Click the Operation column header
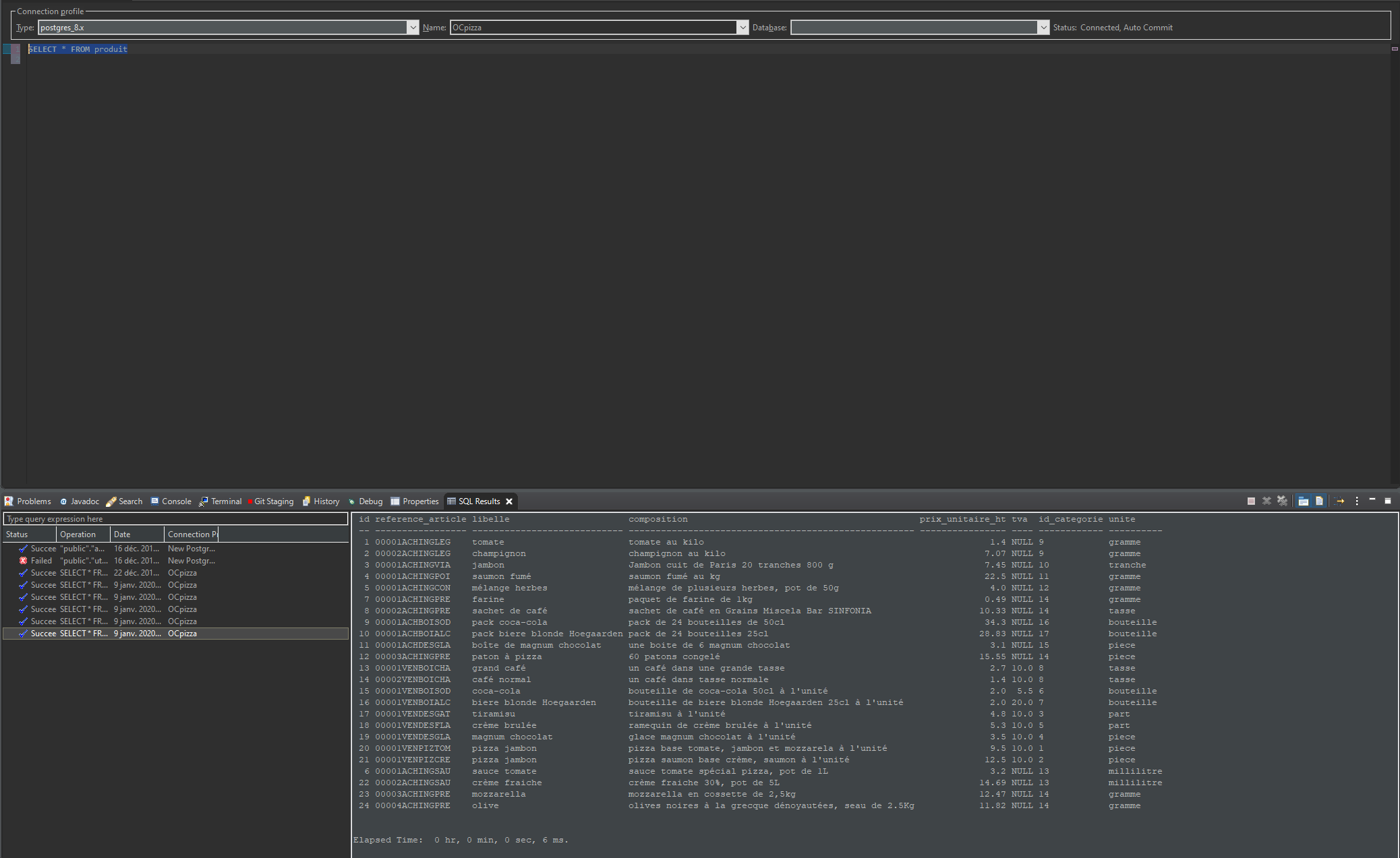This screenshot has height=858, width=1400. tap(78, 534)
